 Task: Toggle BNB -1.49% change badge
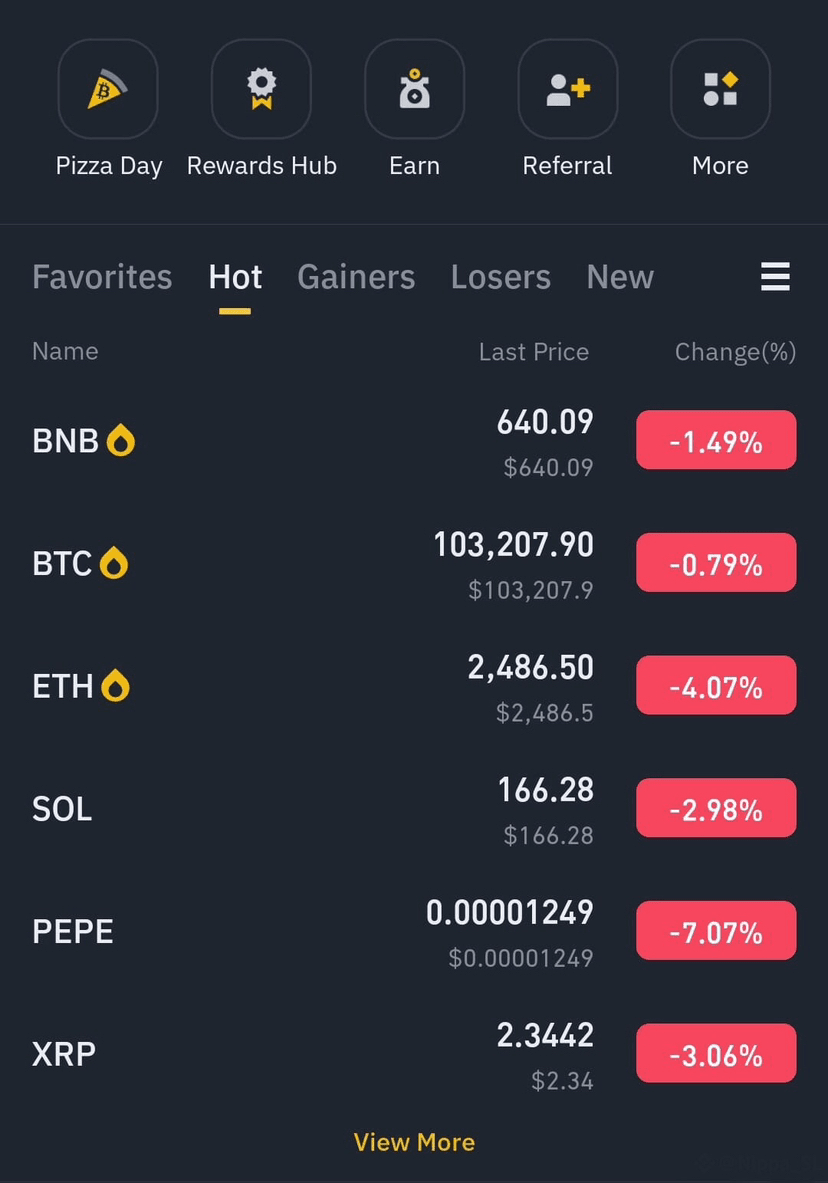pyautogui.click(x=716, y=440)
